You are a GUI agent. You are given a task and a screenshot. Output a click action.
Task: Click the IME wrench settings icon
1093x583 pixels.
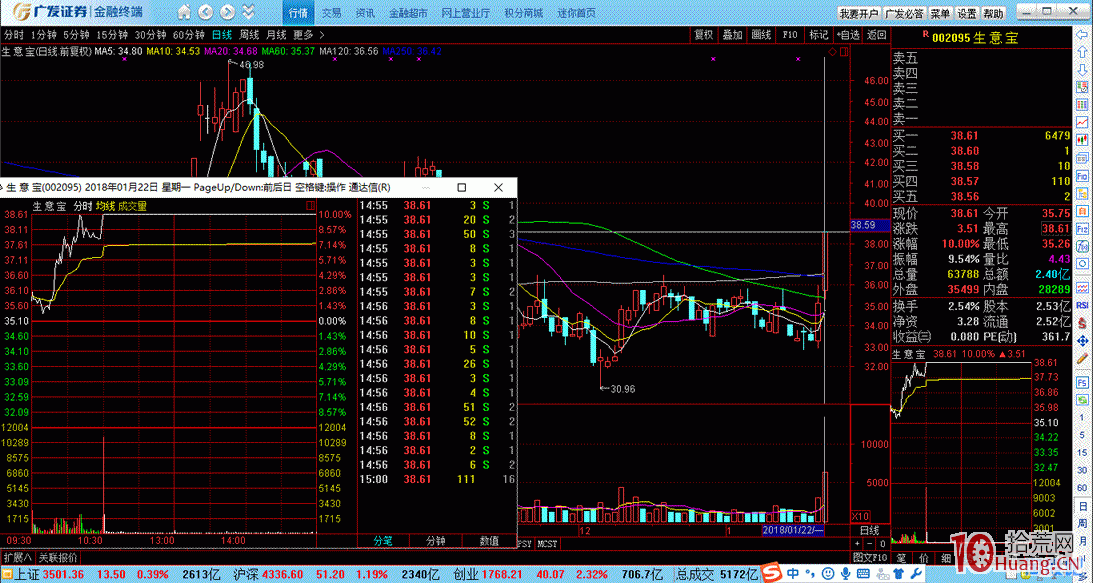tap(916, 573)
